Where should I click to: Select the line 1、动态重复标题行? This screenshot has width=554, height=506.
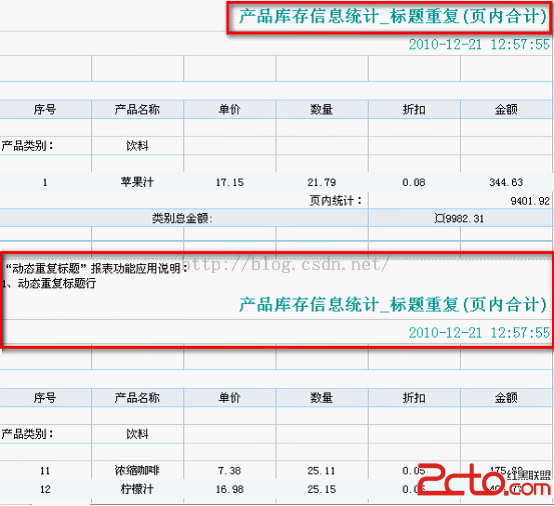(49, 283)
